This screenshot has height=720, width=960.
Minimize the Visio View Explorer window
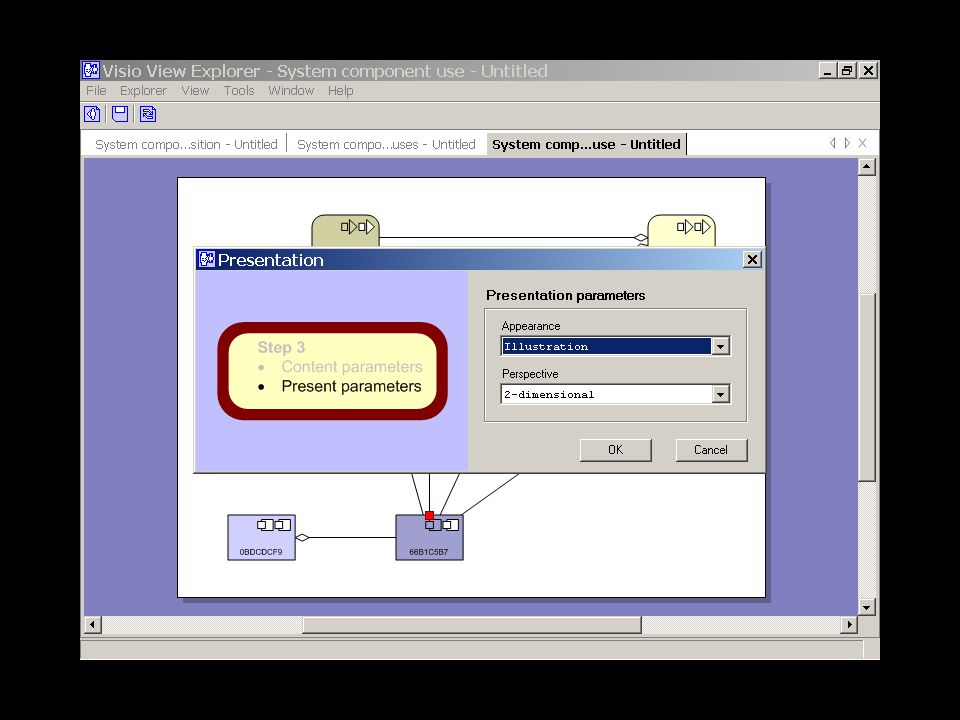[x=827, y=71]
